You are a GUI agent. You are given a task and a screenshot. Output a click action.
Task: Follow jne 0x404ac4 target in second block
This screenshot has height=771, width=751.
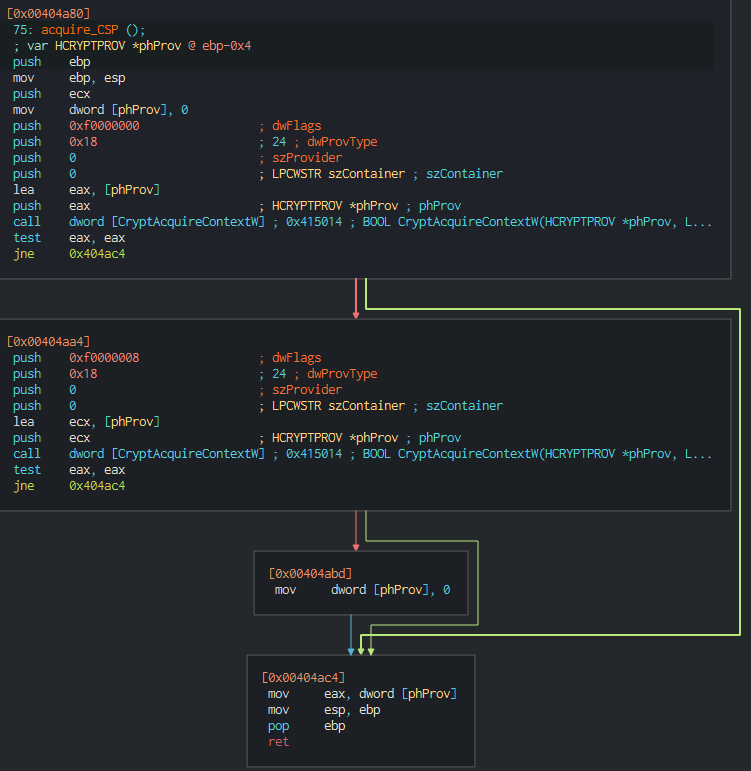97,486
